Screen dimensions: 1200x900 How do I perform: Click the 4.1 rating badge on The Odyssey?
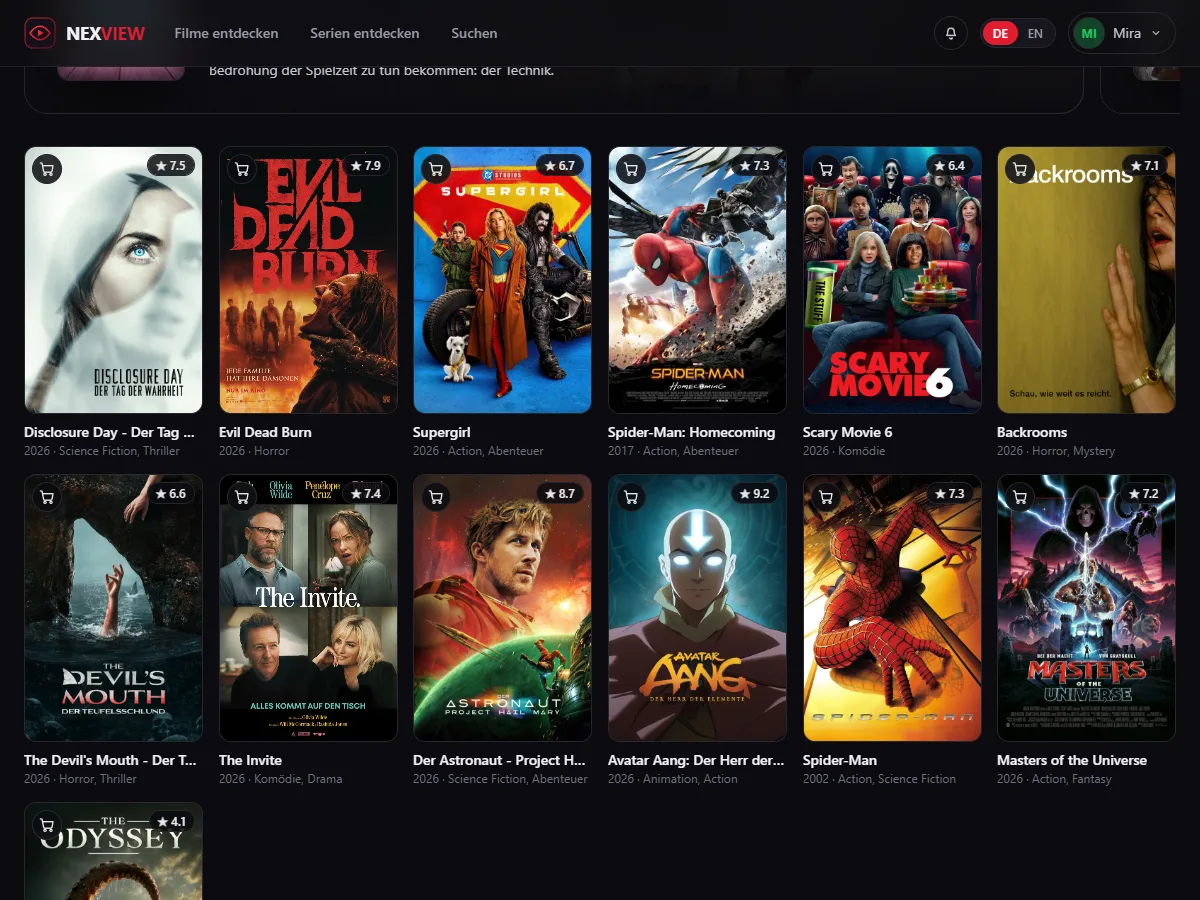coord(171,822)
